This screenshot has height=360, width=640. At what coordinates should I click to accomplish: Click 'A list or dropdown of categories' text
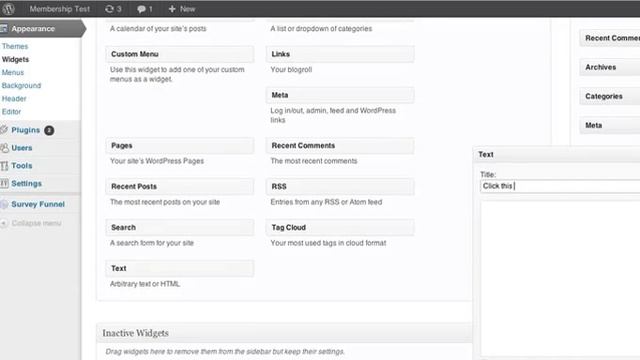pos(321,29)
